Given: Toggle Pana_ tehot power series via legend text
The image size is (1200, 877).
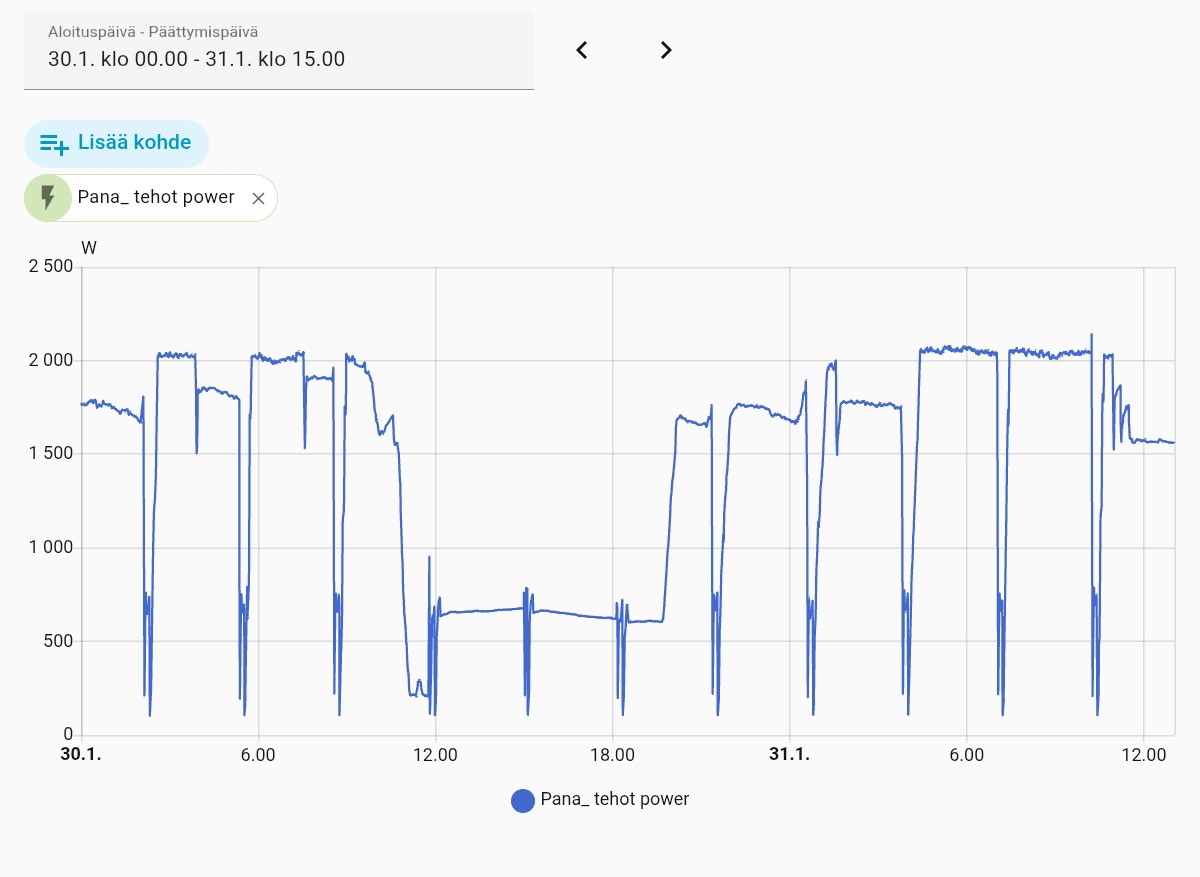Looking at the screenshot, I should coord(614,799).
